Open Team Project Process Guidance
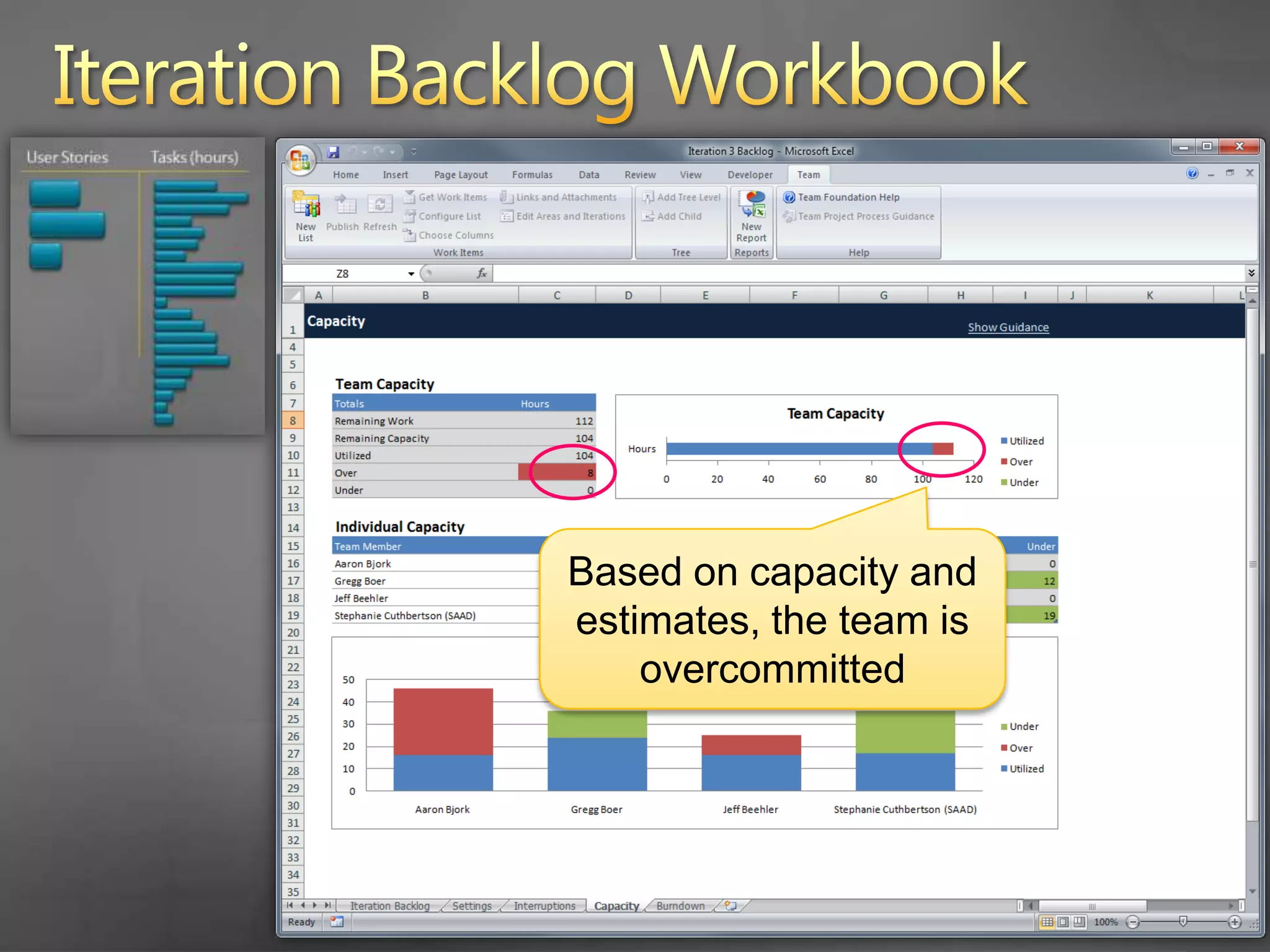This screenshot has height=952, width=1270. [859, 216]
